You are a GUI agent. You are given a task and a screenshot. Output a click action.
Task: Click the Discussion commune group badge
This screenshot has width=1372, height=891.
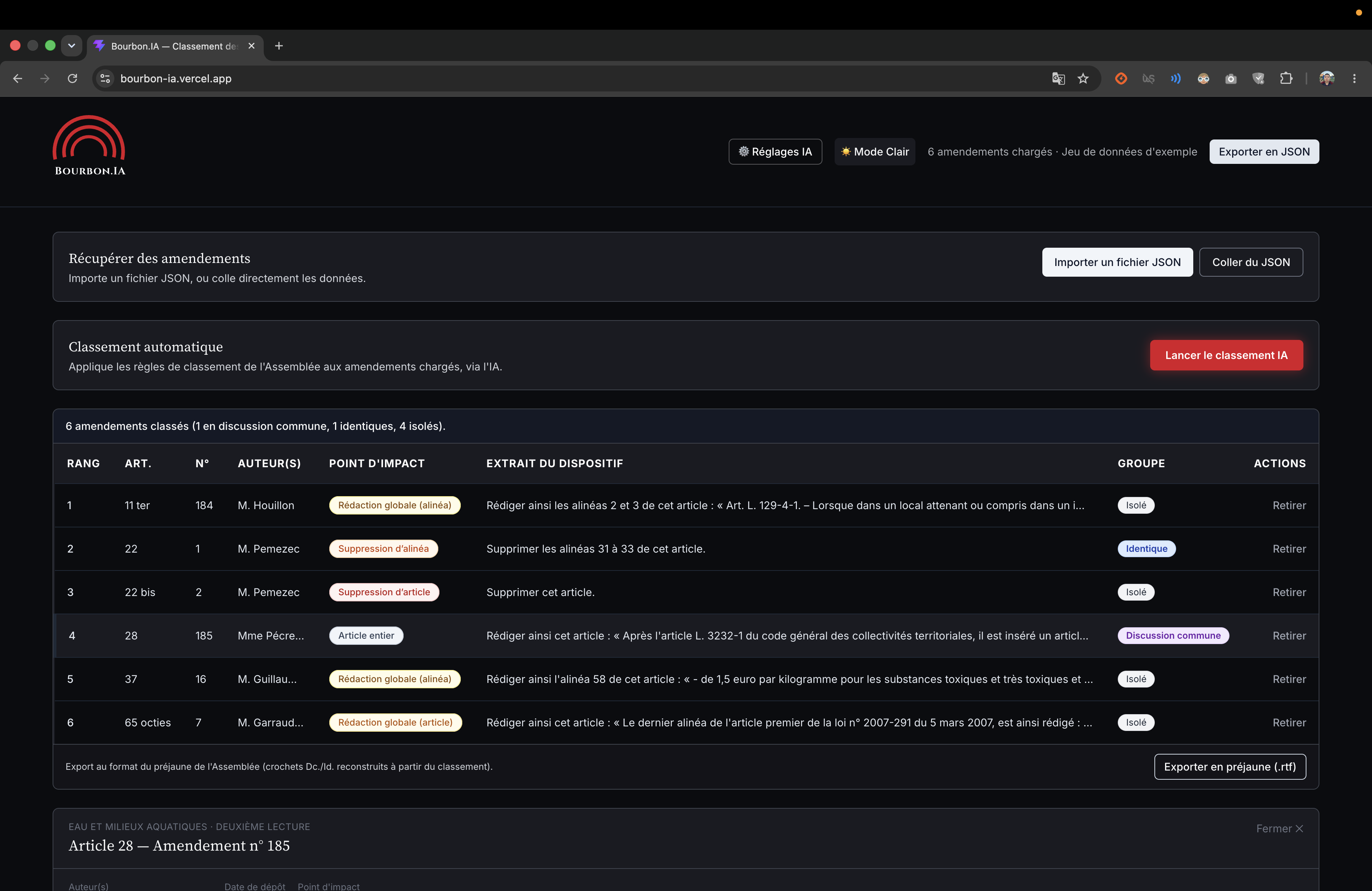(1173, 636)
